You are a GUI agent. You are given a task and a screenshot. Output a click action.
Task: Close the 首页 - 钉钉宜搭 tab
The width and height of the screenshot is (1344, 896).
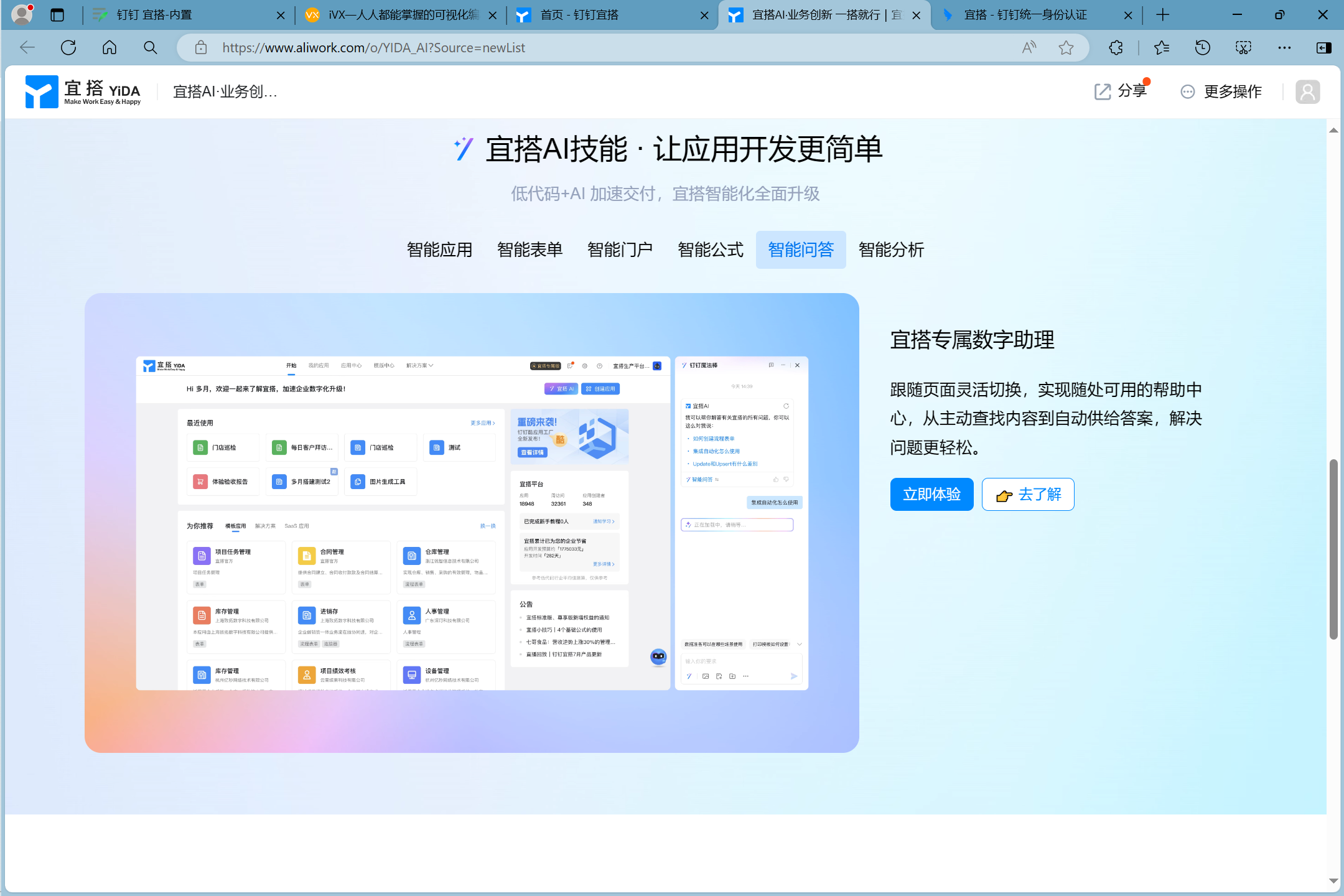tap(704, 15)
